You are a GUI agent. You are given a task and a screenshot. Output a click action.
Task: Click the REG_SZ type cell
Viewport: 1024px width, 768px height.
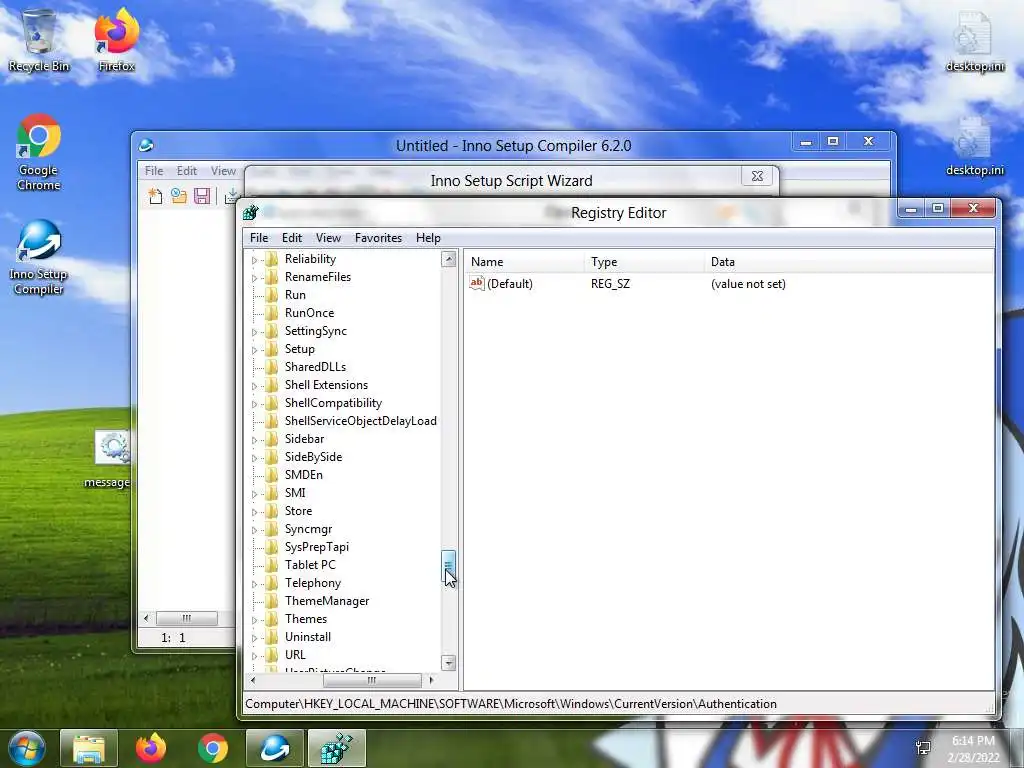[610, 284]
